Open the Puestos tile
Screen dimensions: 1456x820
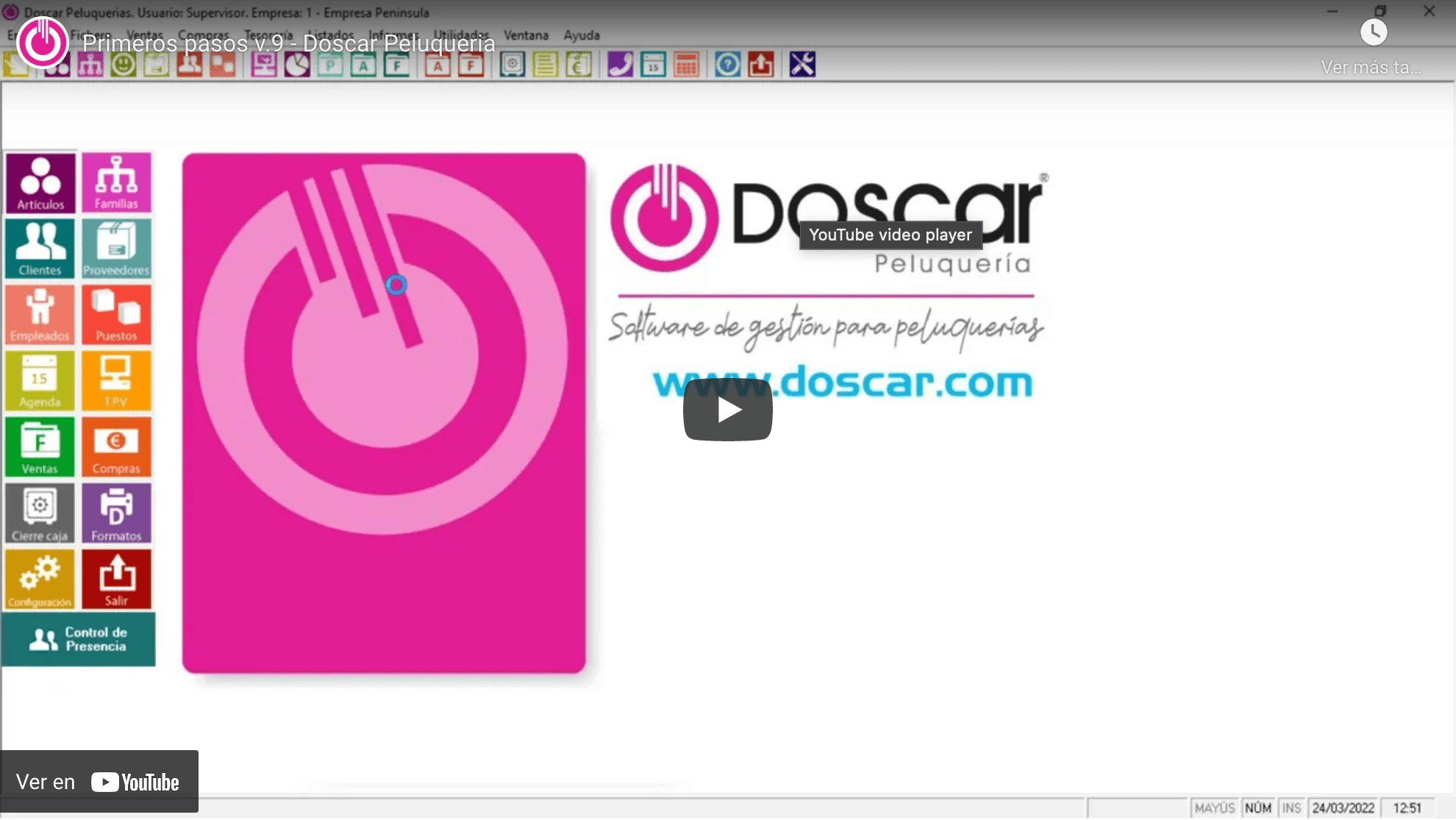[116, 315]
